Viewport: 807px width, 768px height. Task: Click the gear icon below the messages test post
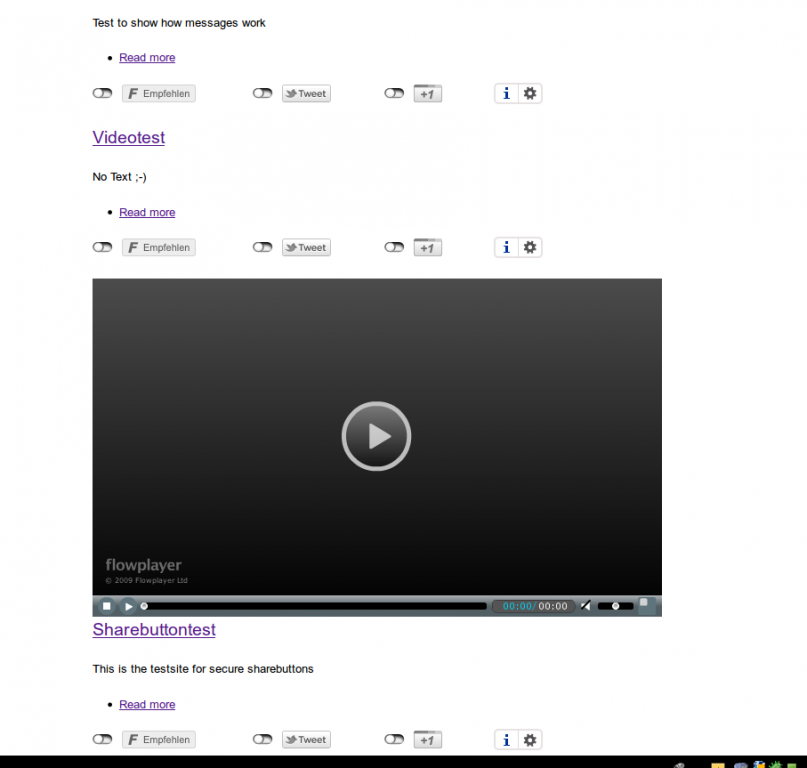point(530,93)
